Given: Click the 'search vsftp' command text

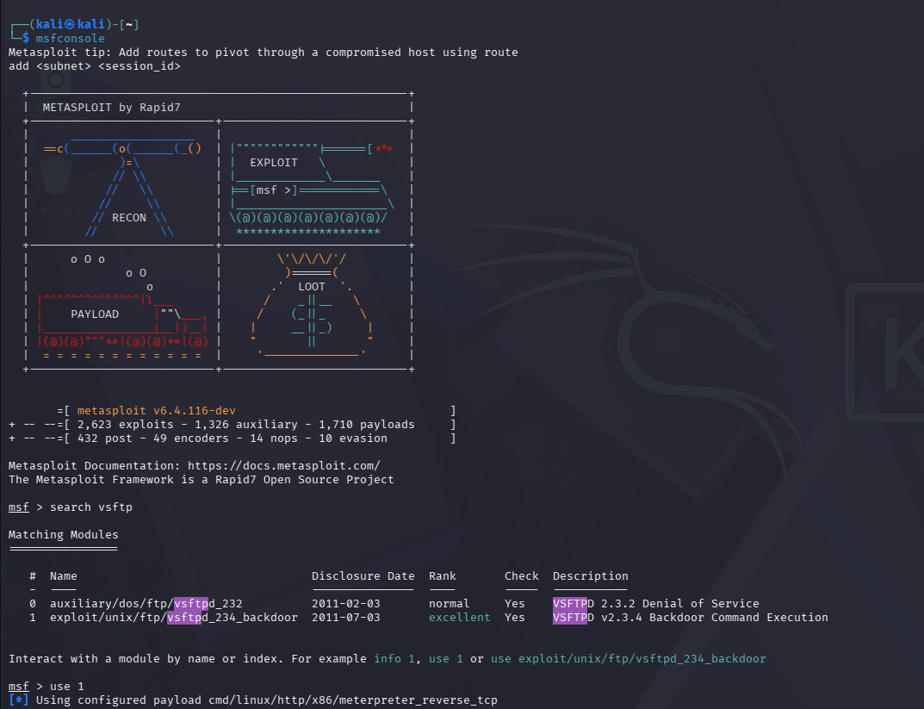Looking at the screenshot, I should [91, 507].
